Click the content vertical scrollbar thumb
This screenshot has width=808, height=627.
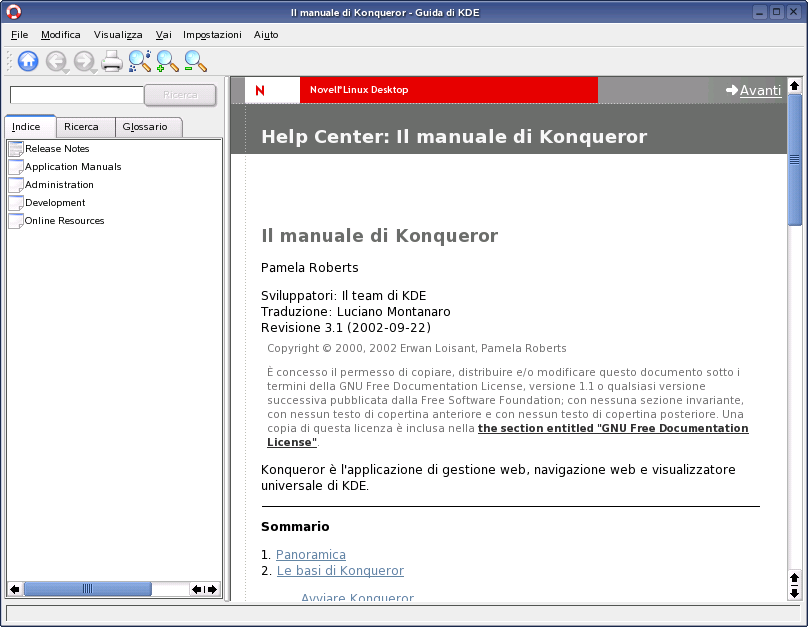795,159
